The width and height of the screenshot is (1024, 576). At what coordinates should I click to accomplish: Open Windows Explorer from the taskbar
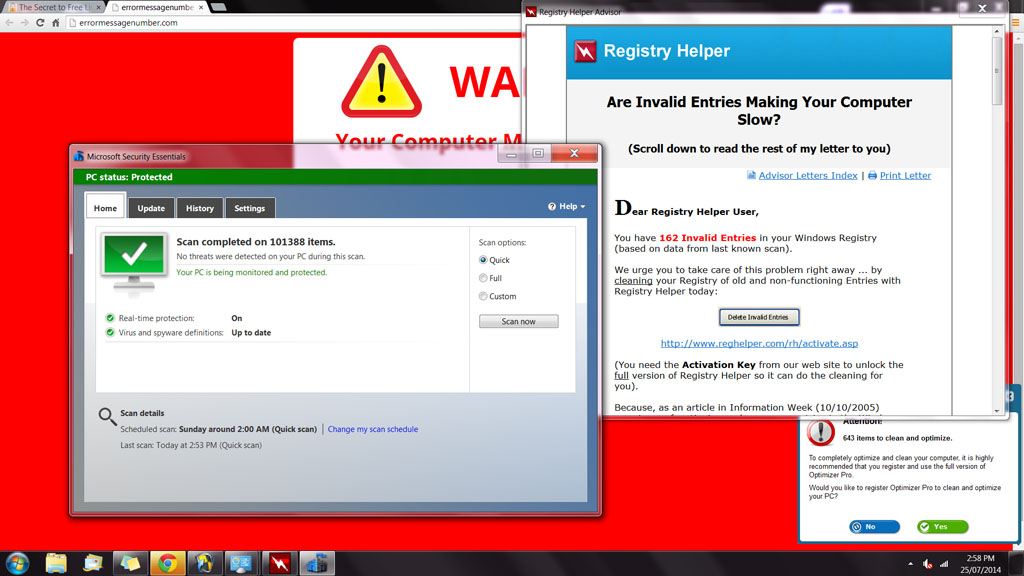click(x=56, y=563)
